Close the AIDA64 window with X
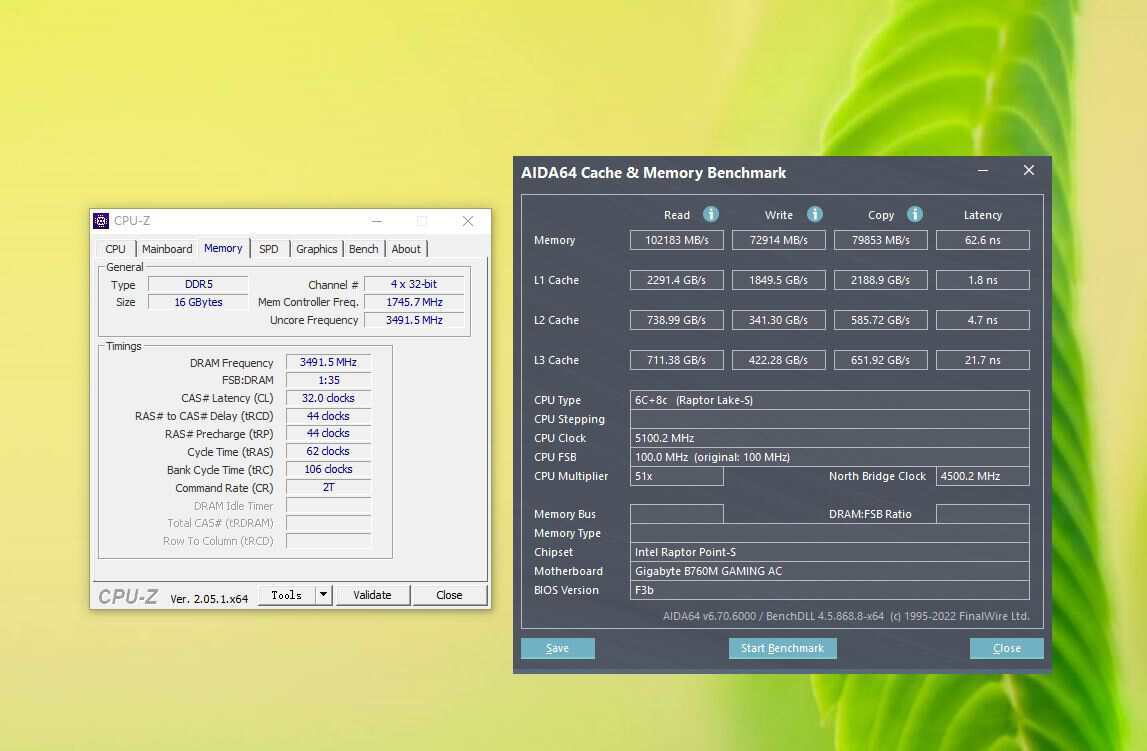 pyautogui.click(x=1028, y=171)
